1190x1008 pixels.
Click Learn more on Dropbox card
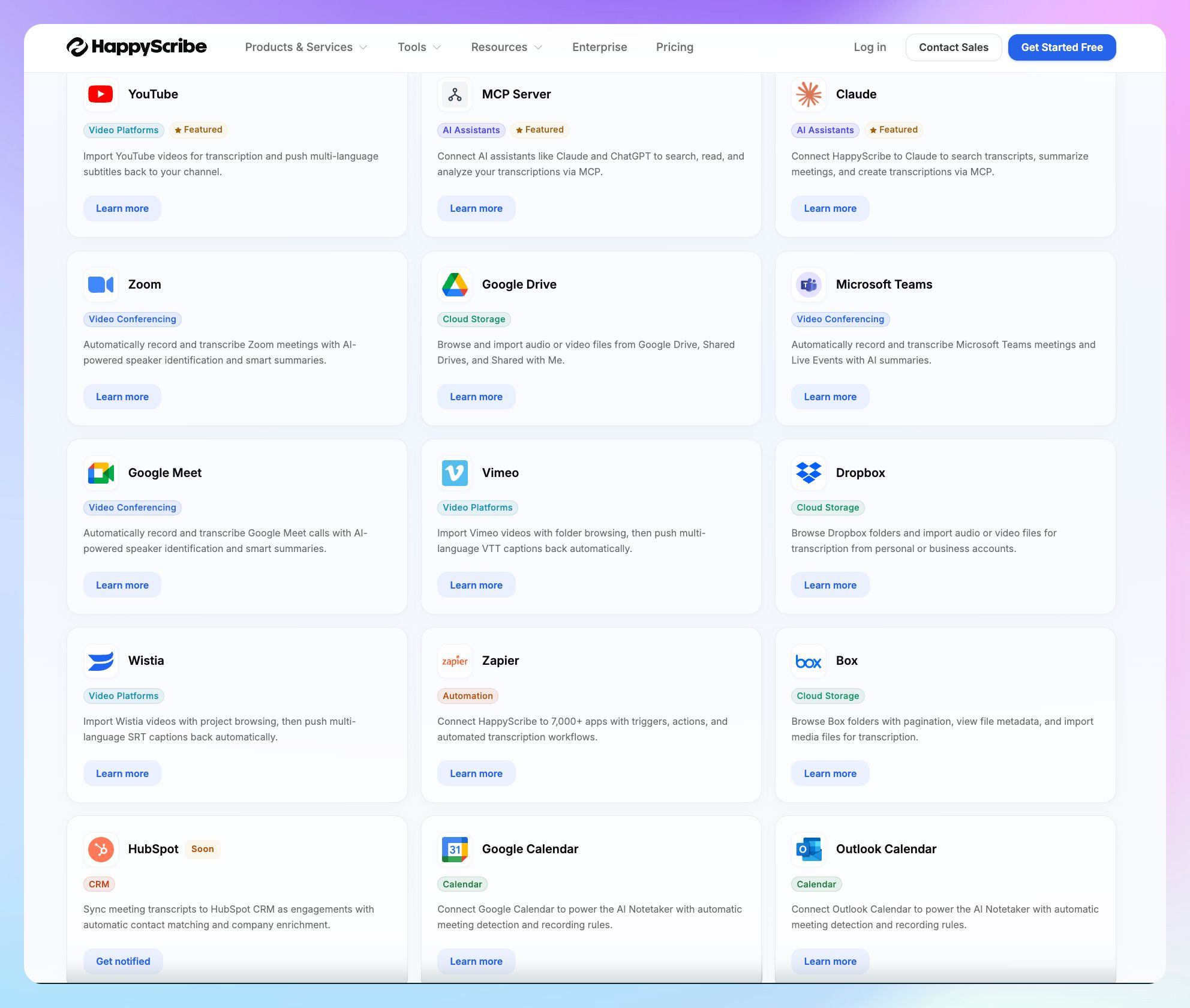pyautogui.click(x=830, y=585)
